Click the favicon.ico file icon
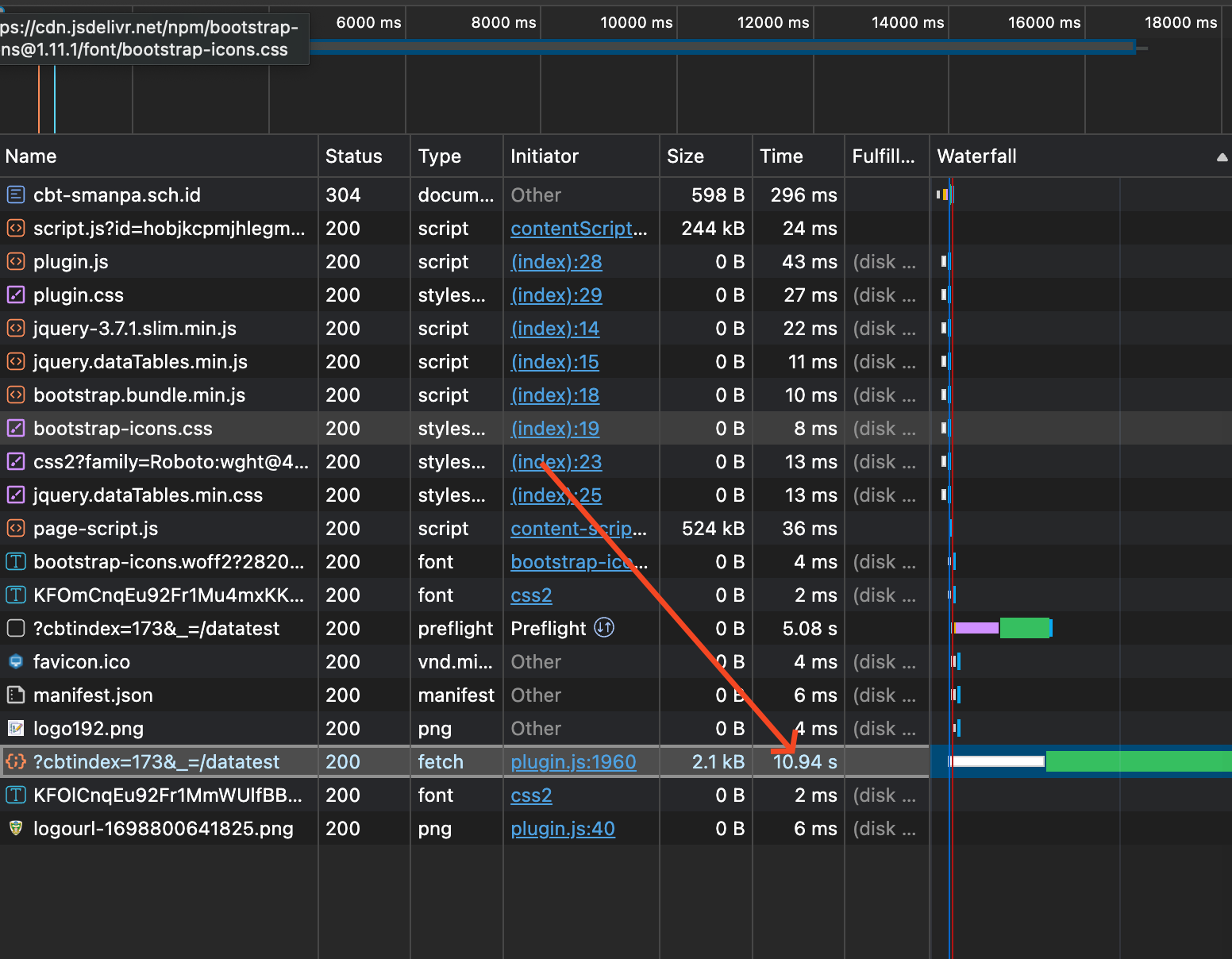This screenshot has width=1232, height=959. [16, 661]
